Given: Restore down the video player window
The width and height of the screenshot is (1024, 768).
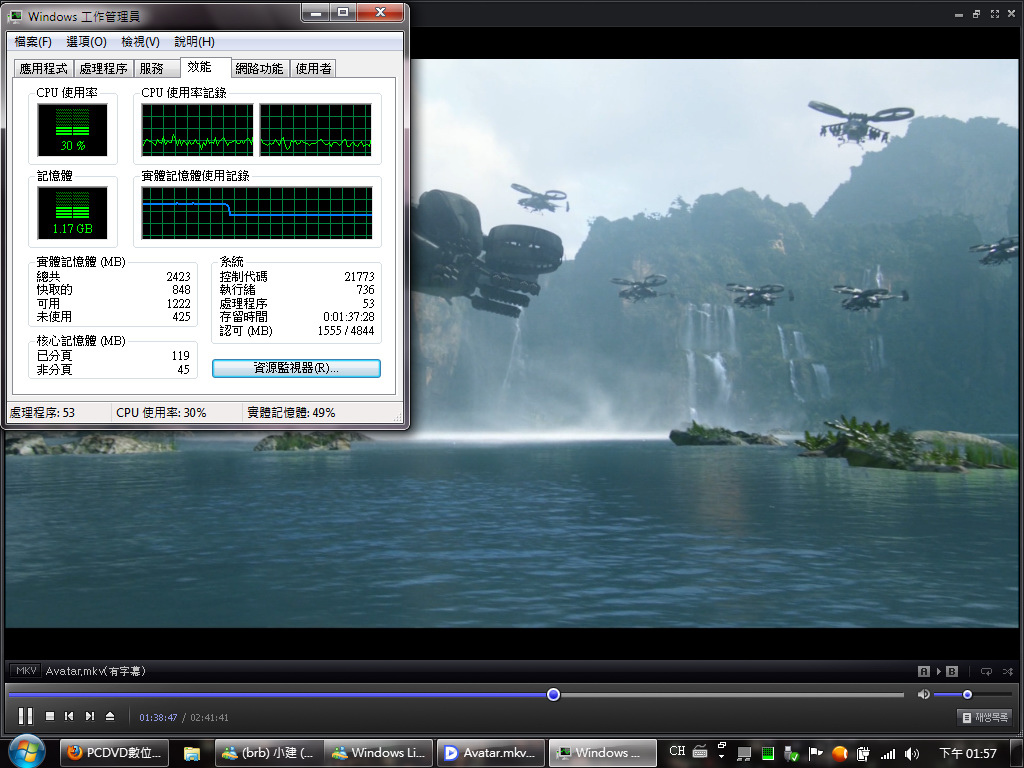Looking at the screenshot, I should (x=976, y=14).
